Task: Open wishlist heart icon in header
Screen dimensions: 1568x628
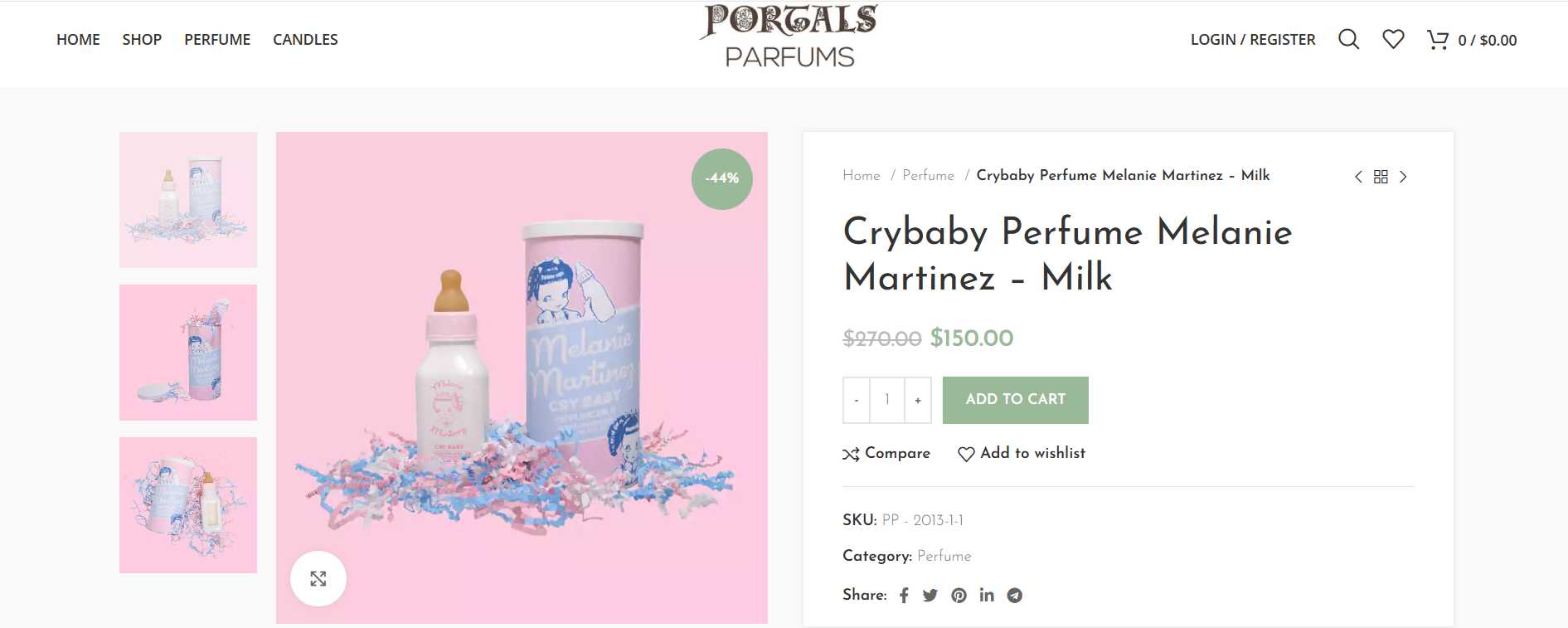Action: pos(1393,39)
